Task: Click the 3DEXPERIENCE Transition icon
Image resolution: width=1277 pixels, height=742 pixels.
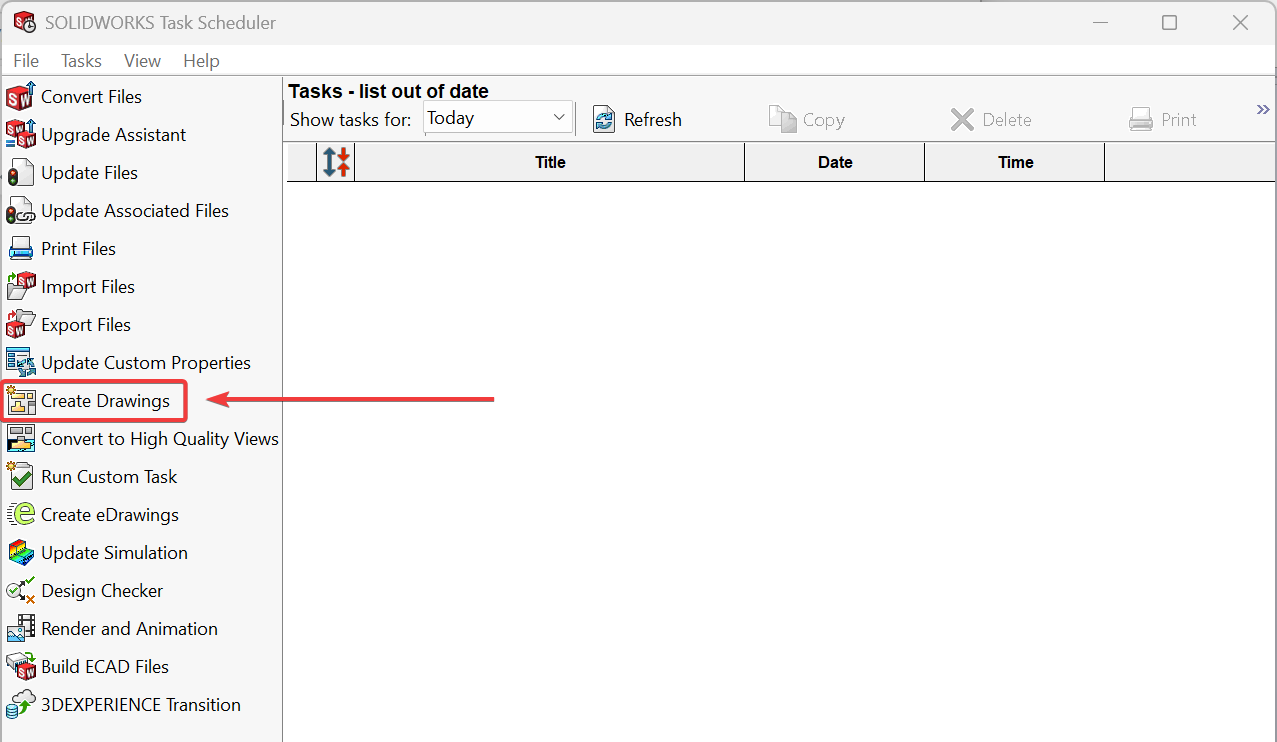Action: [x=20, y=705]
